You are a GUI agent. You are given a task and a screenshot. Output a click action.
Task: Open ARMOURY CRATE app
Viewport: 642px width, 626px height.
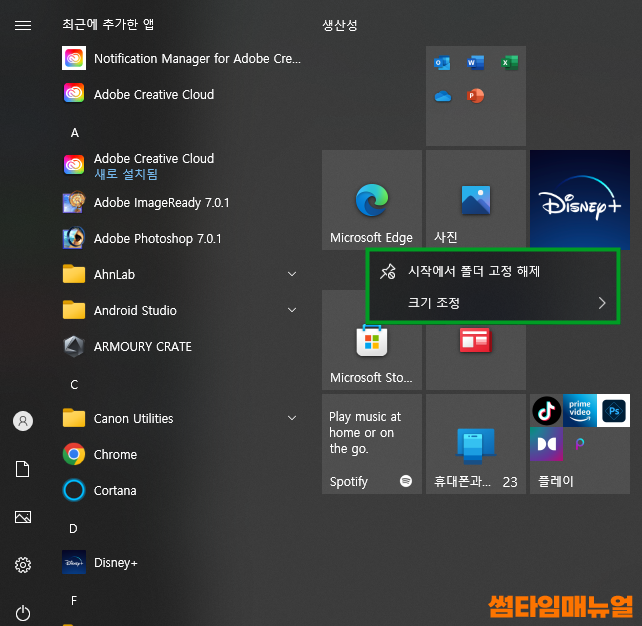(182, 346)
